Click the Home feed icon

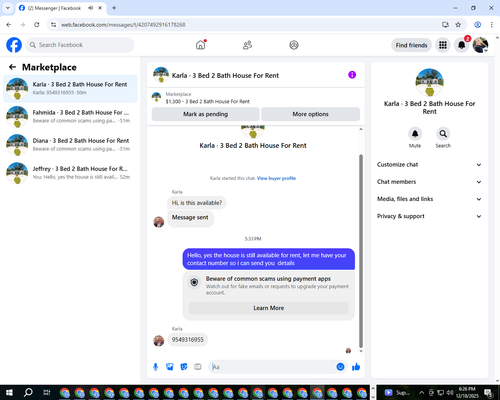[x=201, y=45]
